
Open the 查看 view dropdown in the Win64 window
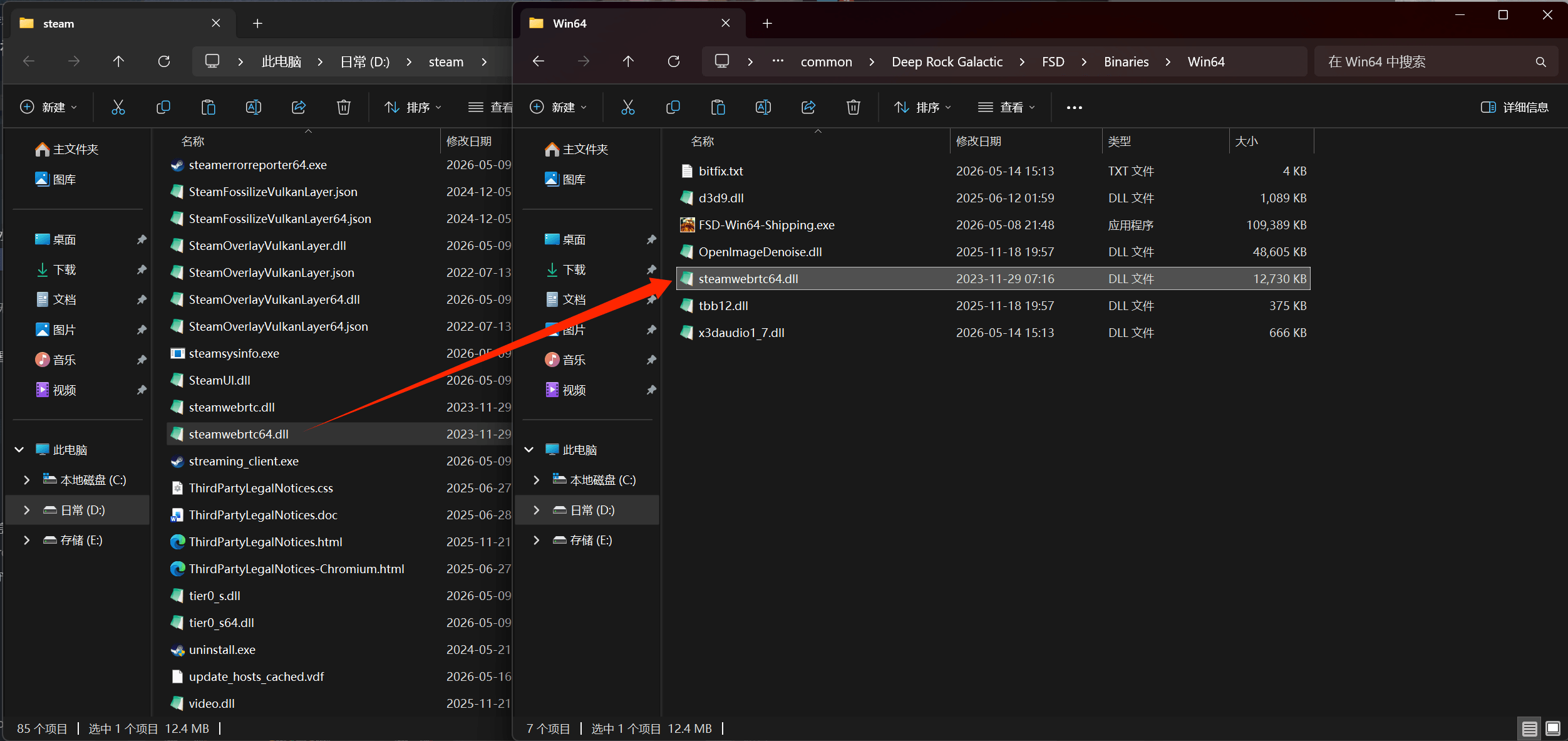1007,107
